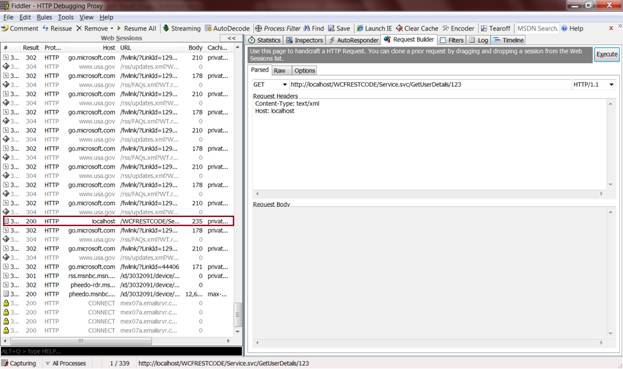623x369 pixels.
Task: Close the toolbar with the X
Action: (x=611, y=28)
